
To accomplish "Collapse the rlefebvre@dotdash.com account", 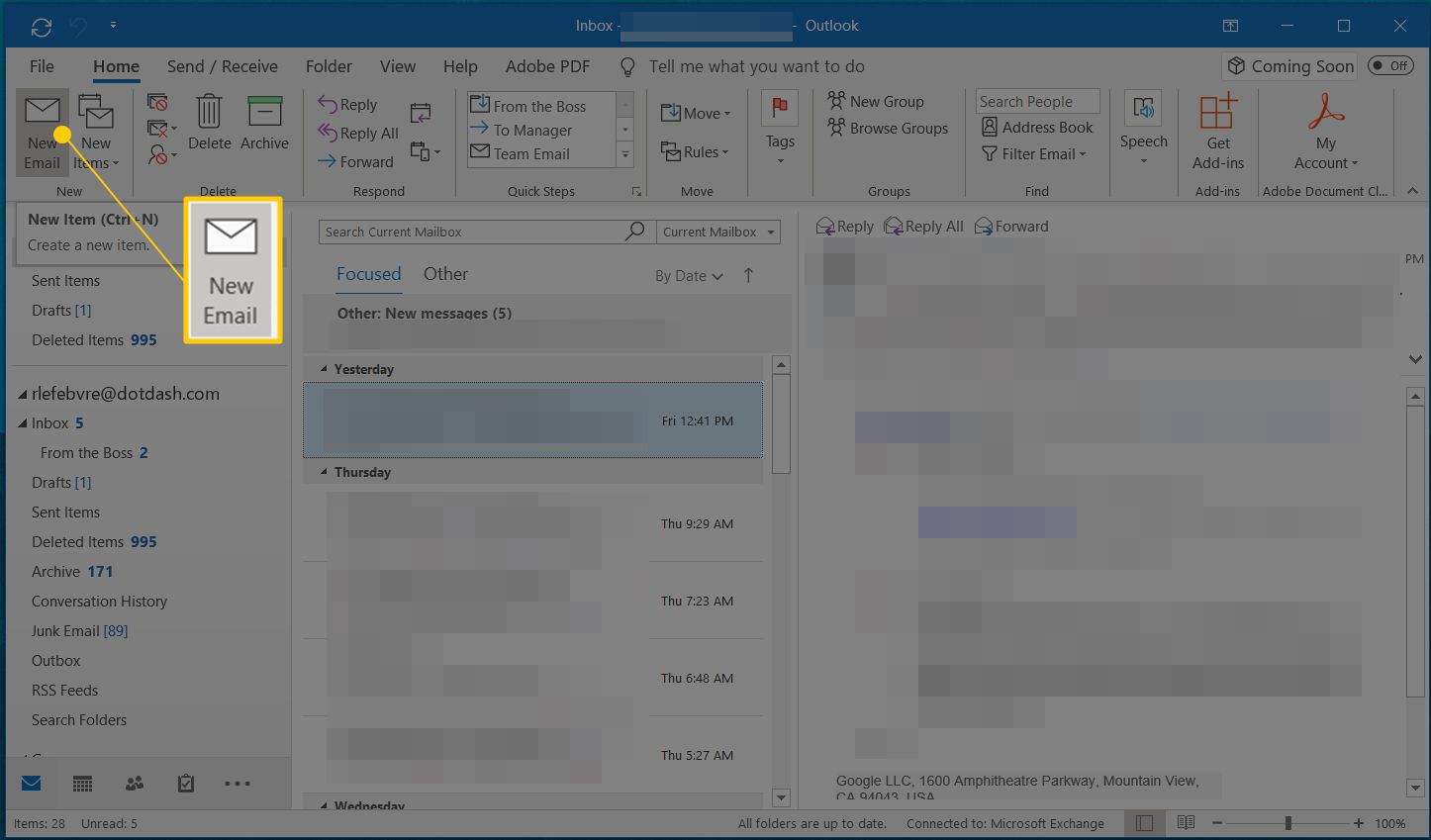I will (22, 394).
